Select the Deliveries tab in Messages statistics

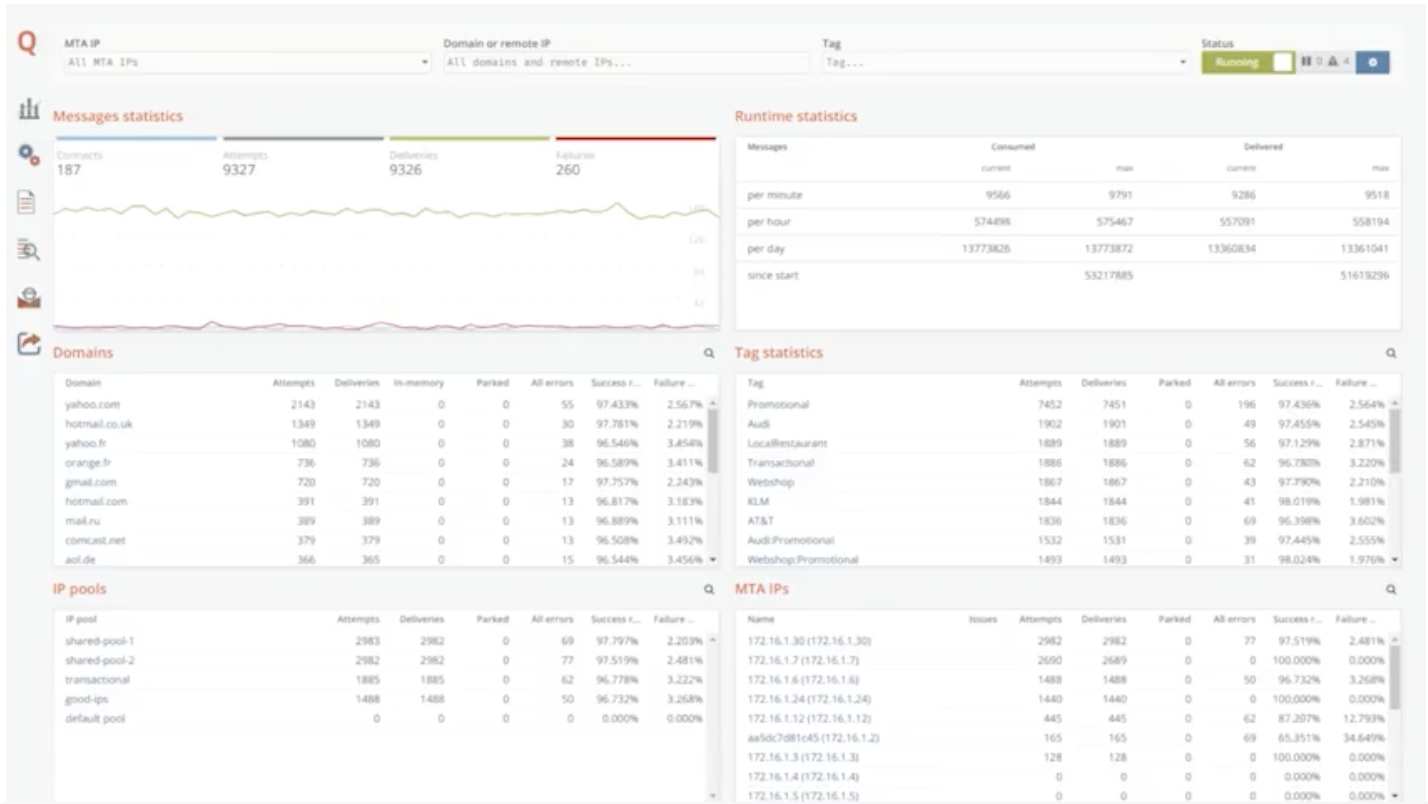[x=468, y=163]
